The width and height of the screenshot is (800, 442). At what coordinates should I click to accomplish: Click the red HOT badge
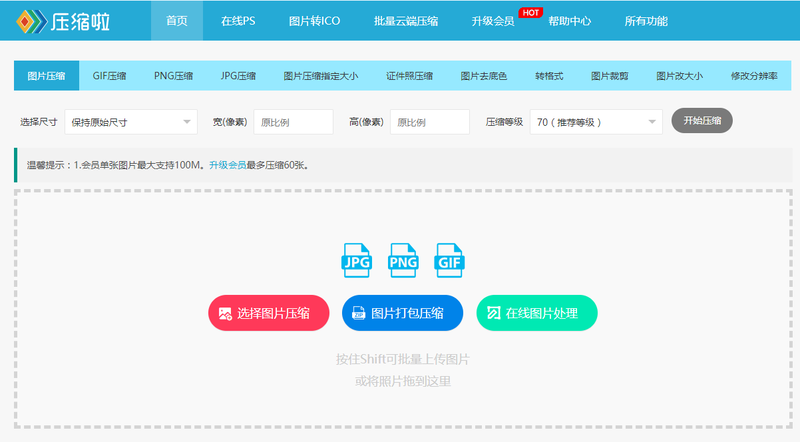click(x=530, y=13)
